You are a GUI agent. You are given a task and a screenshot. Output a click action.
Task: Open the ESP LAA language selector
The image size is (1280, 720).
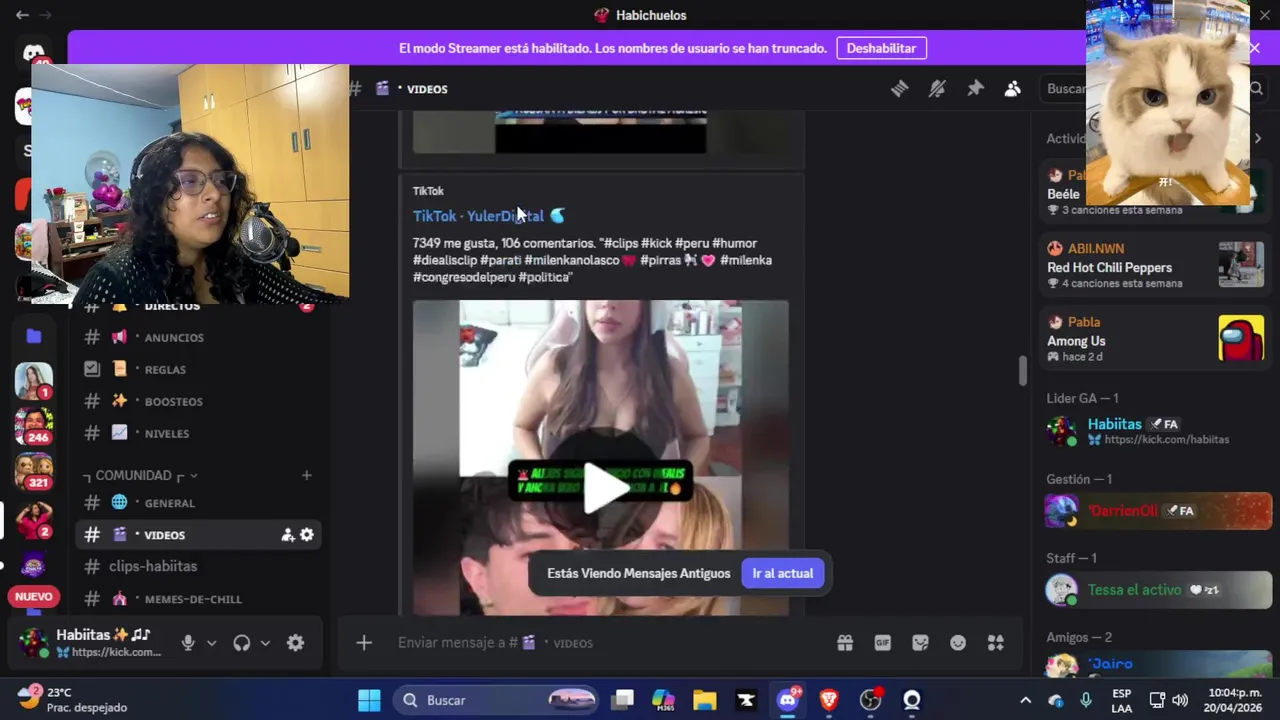point(1122,700)
